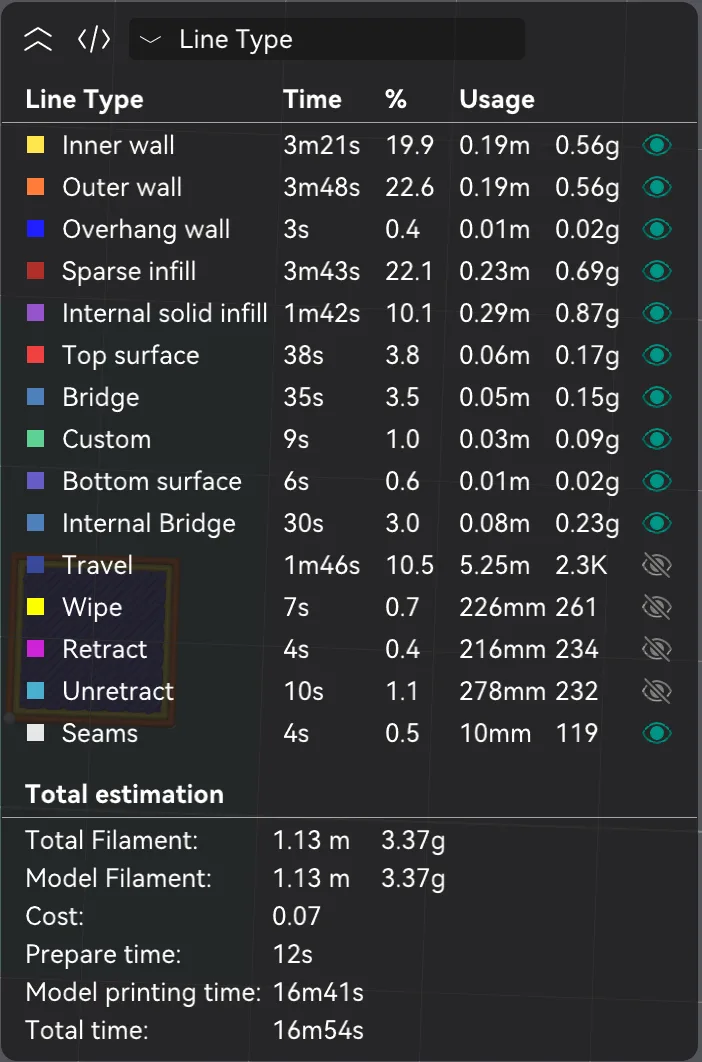Click the green Custom color swatch
This screenshot has height=1062, width=702.
35,439
